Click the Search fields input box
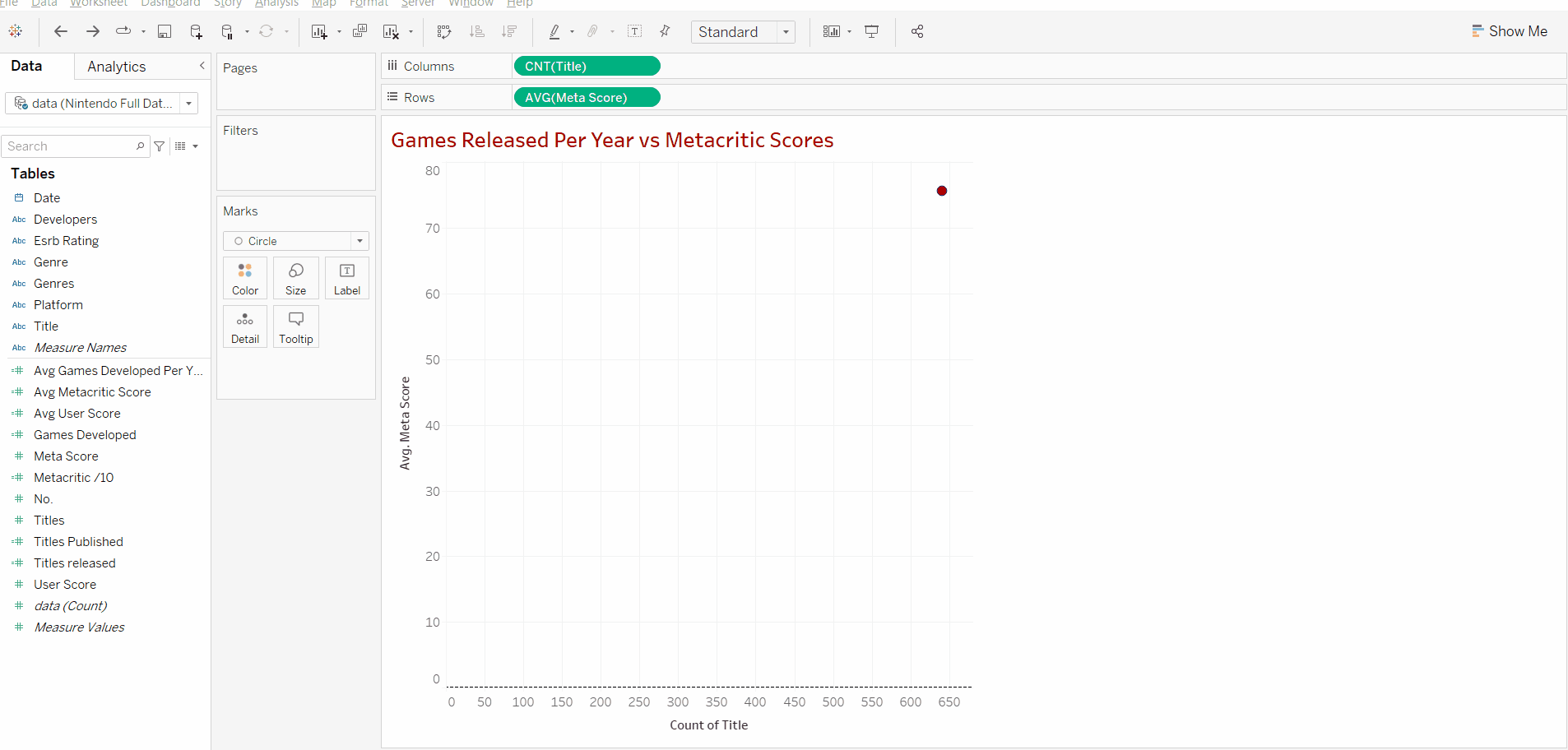Viewport: 1568px width, 750px height. coord(70,146)
